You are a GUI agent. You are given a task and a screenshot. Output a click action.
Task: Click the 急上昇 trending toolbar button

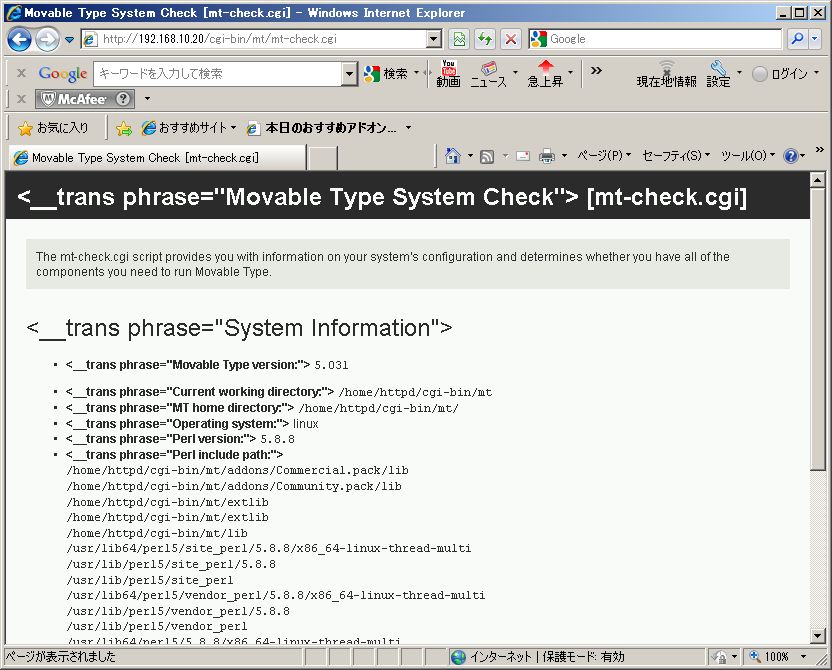[x=545, y=74]
